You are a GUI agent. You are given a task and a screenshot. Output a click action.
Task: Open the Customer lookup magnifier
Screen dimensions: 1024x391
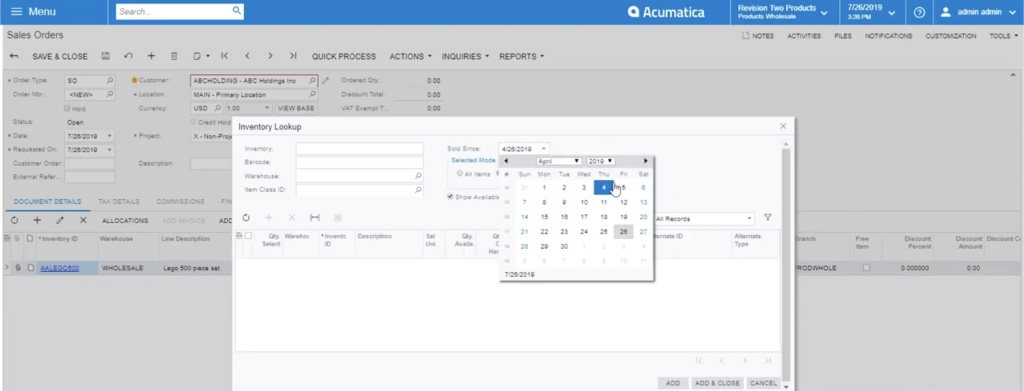pyautogui.click(x=313, y=81)
